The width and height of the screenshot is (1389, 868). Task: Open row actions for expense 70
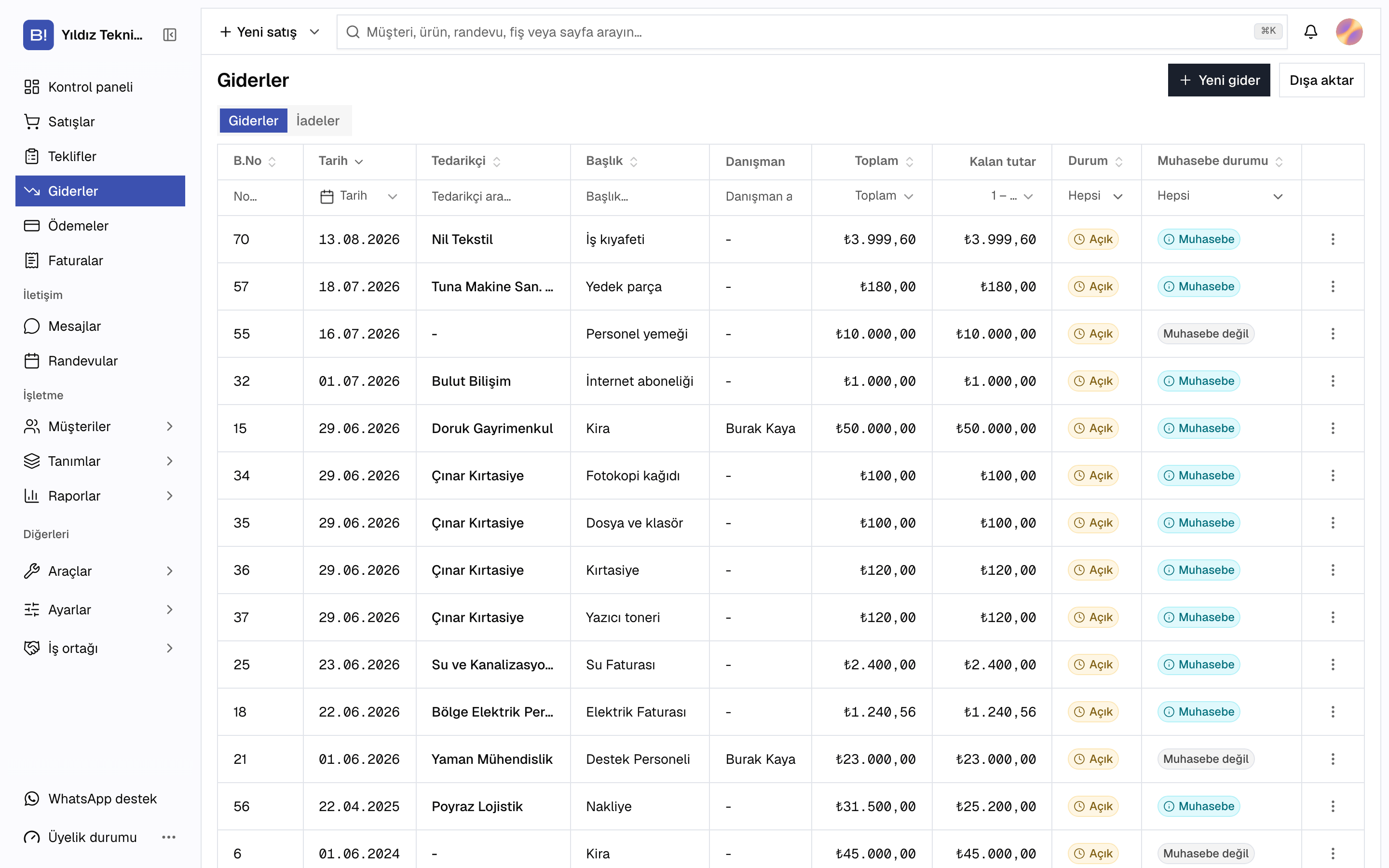tap(1333, 239)
